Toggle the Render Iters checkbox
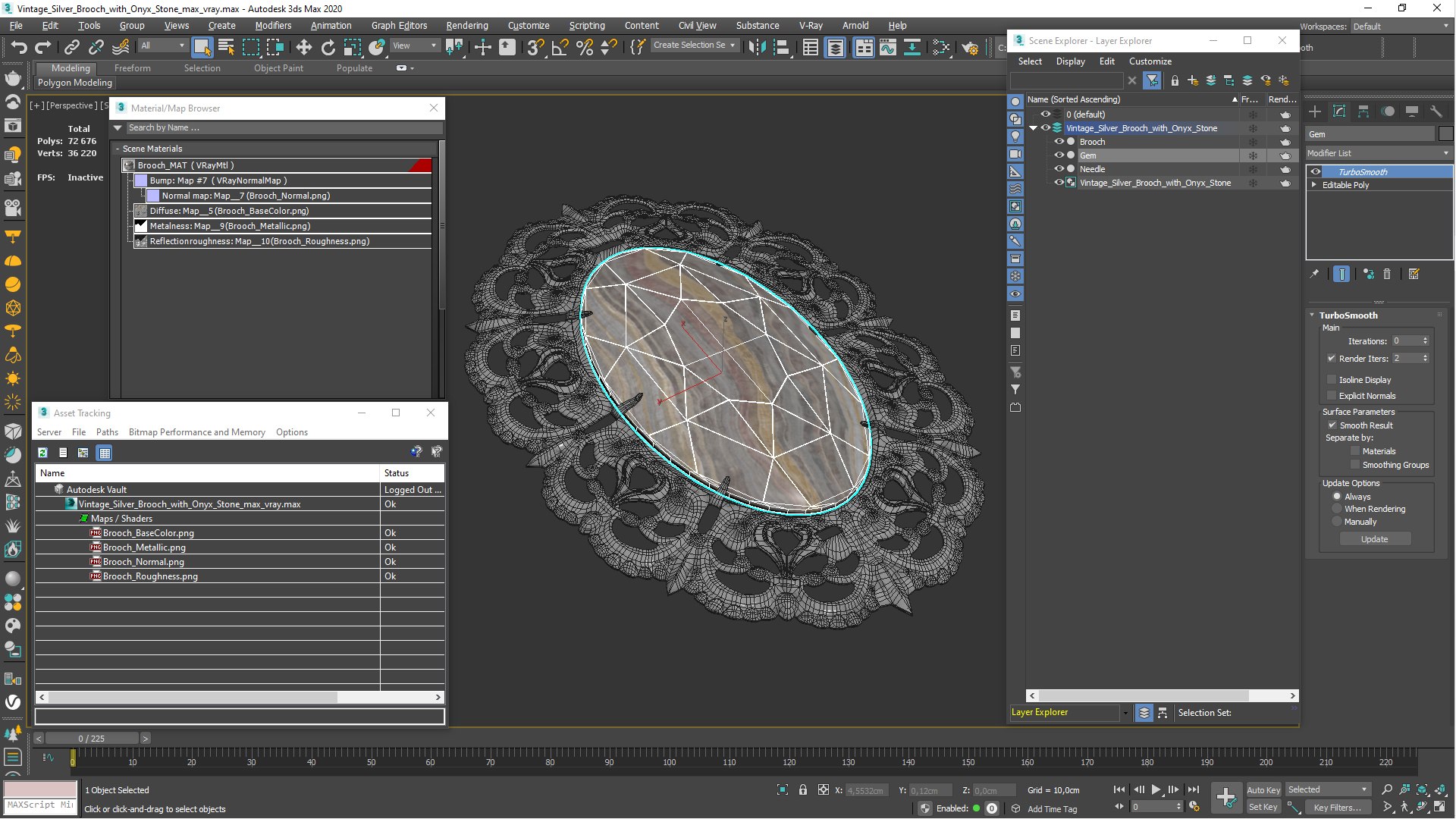 pyautogui.click(x=1332, y=359)
